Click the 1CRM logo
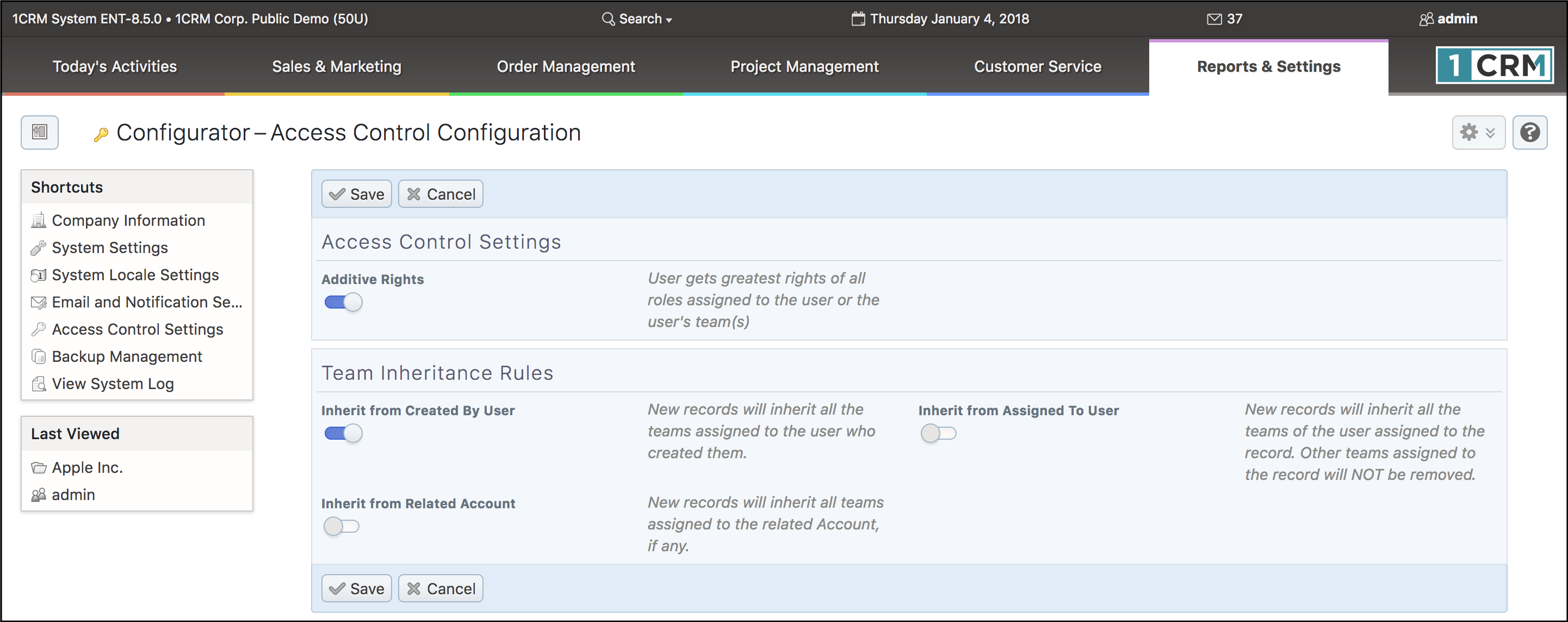 click(1495, 65)
